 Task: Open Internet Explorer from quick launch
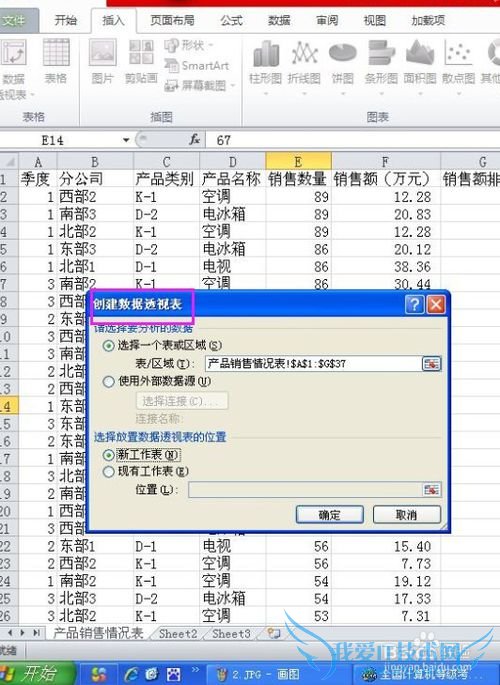[131, 674]
